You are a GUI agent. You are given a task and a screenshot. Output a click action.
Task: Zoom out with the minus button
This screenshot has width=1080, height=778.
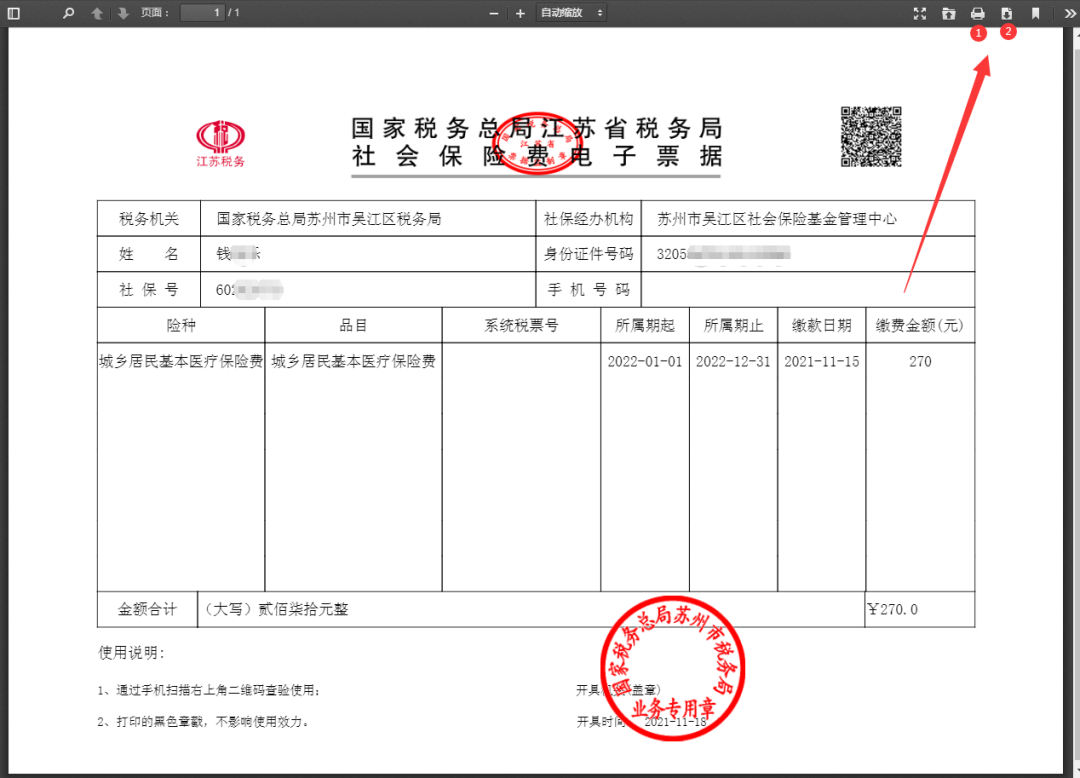[494, 13]
